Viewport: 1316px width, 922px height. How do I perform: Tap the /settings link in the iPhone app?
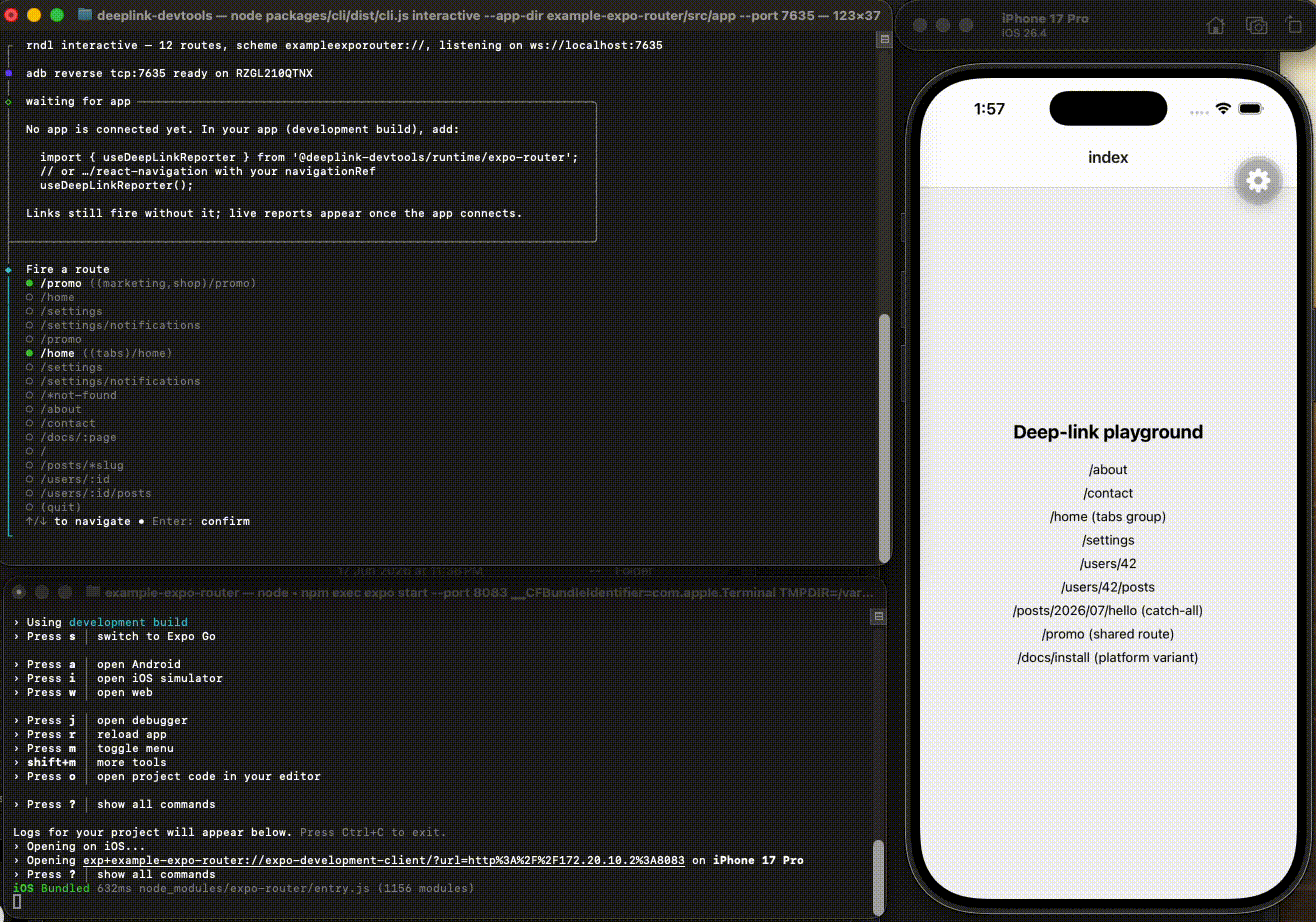(1108, 540)
